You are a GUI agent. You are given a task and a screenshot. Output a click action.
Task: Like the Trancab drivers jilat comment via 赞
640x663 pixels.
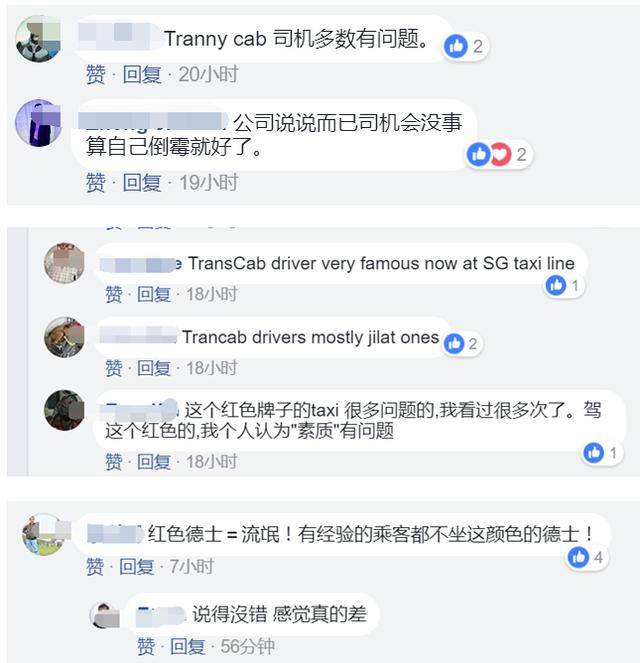[x=114, y=368]
